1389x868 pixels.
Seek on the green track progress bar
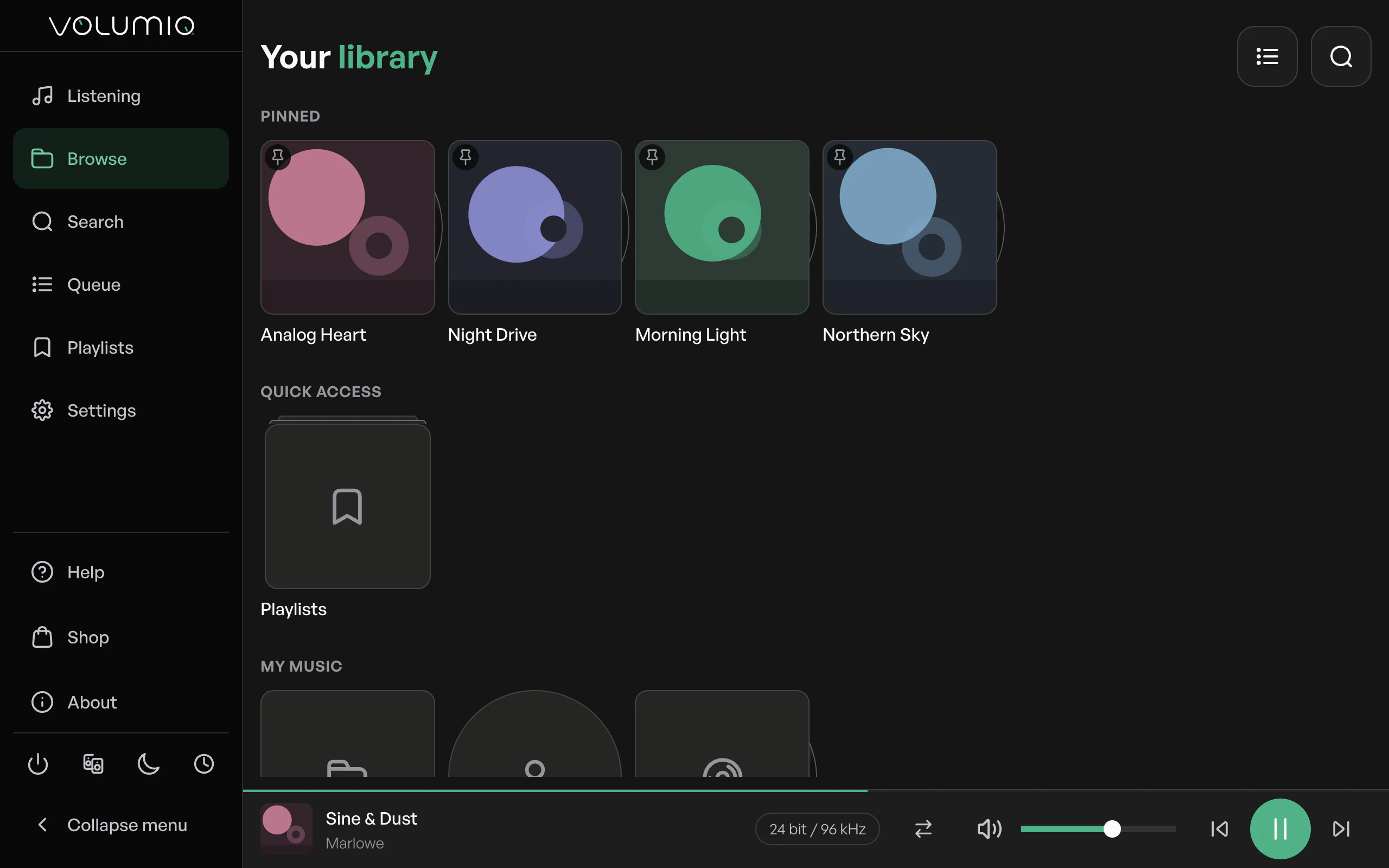[x=555, y=791]
